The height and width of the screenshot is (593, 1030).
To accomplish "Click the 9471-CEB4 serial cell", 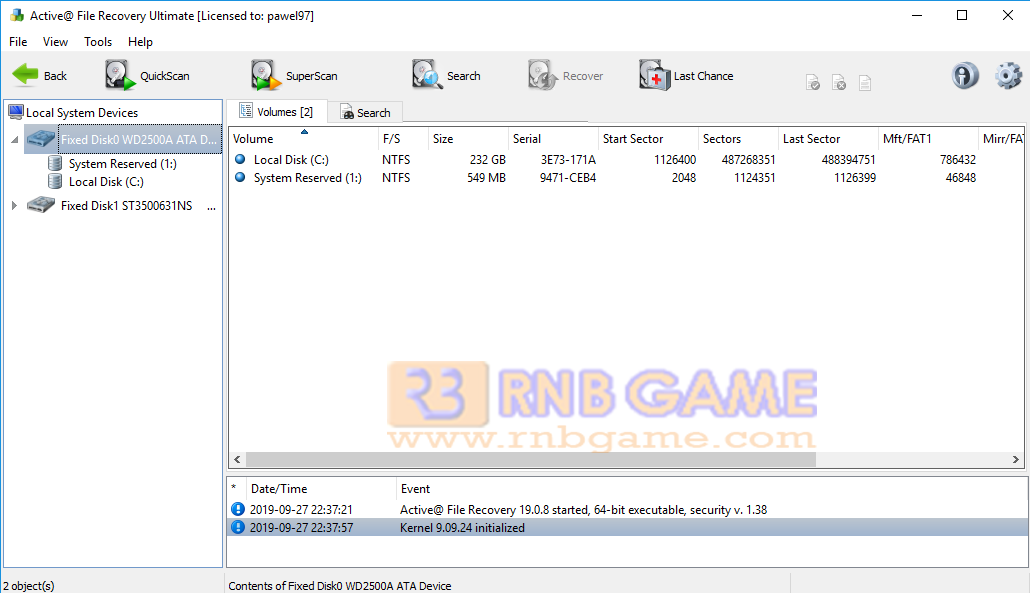I will pos(568,177).
